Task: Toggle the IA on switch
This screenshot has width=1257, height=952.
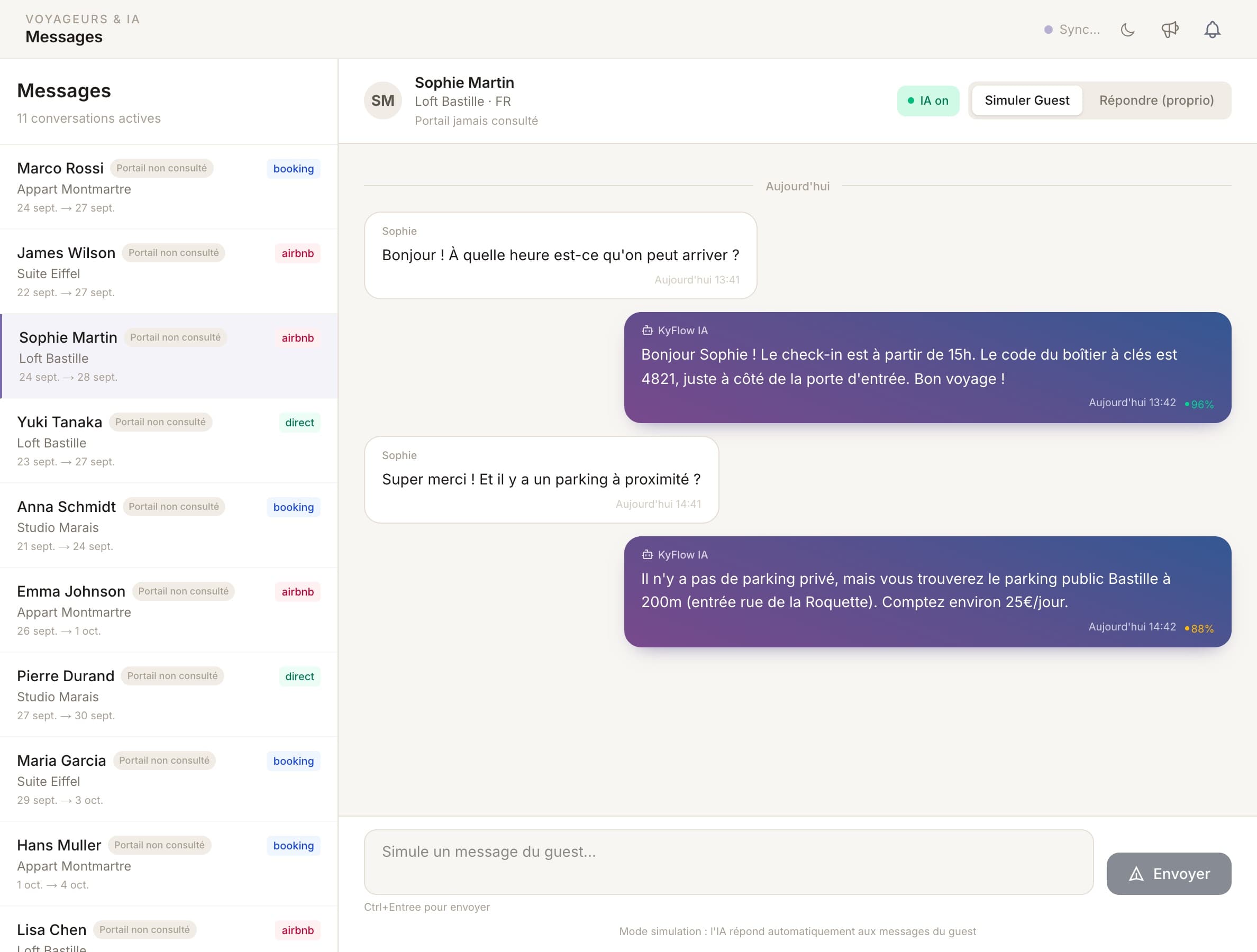Action: tap(928, 100)
